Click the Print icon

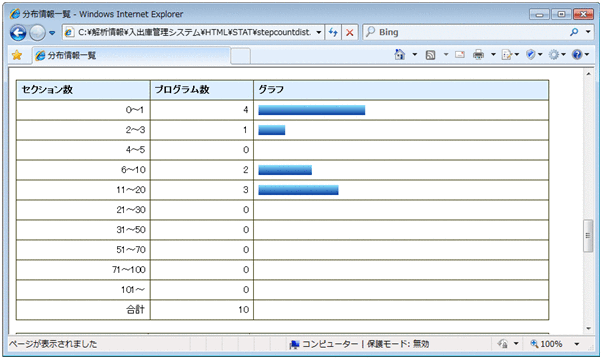pyautogui.click(x=478, y=55)
